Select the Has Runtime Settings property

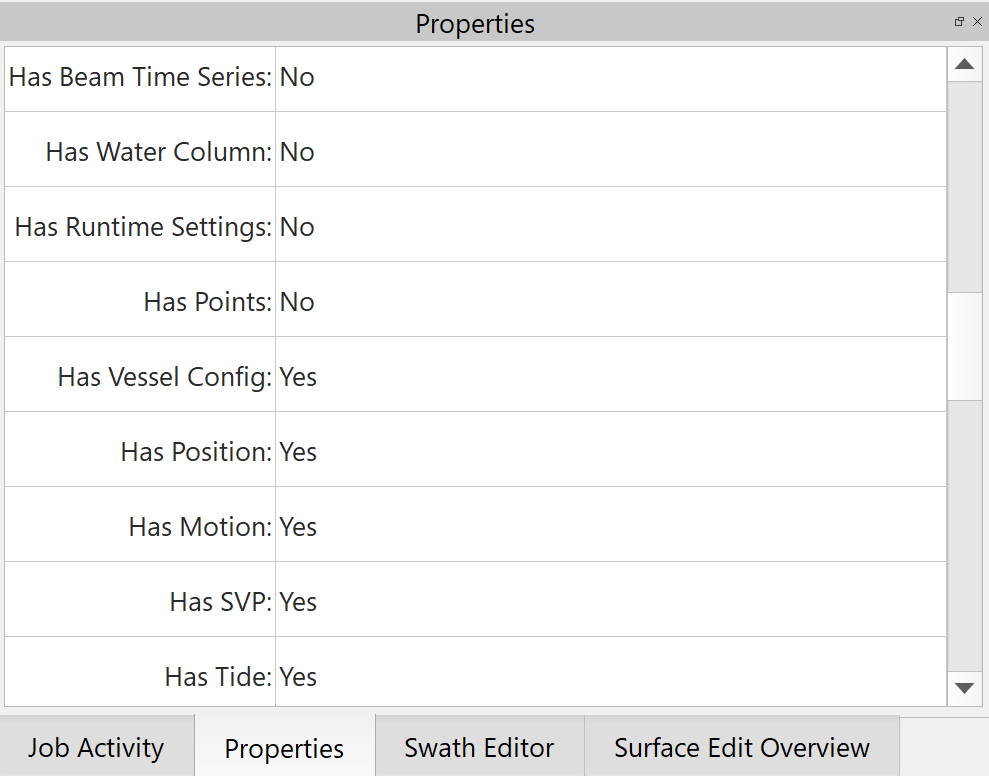tap(143, 227)
